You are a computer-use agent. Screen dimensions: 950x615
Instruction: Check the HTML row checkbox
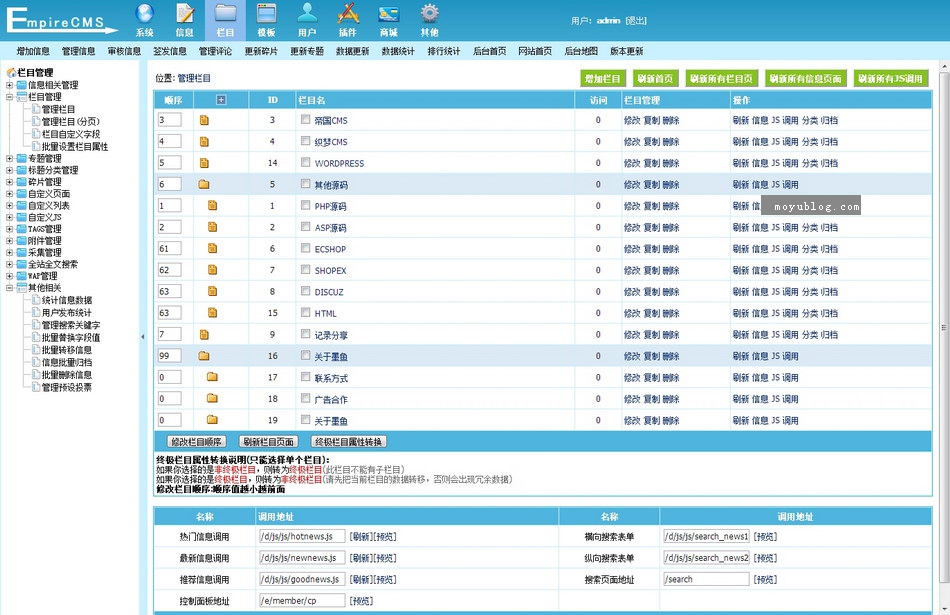point(305,312)
